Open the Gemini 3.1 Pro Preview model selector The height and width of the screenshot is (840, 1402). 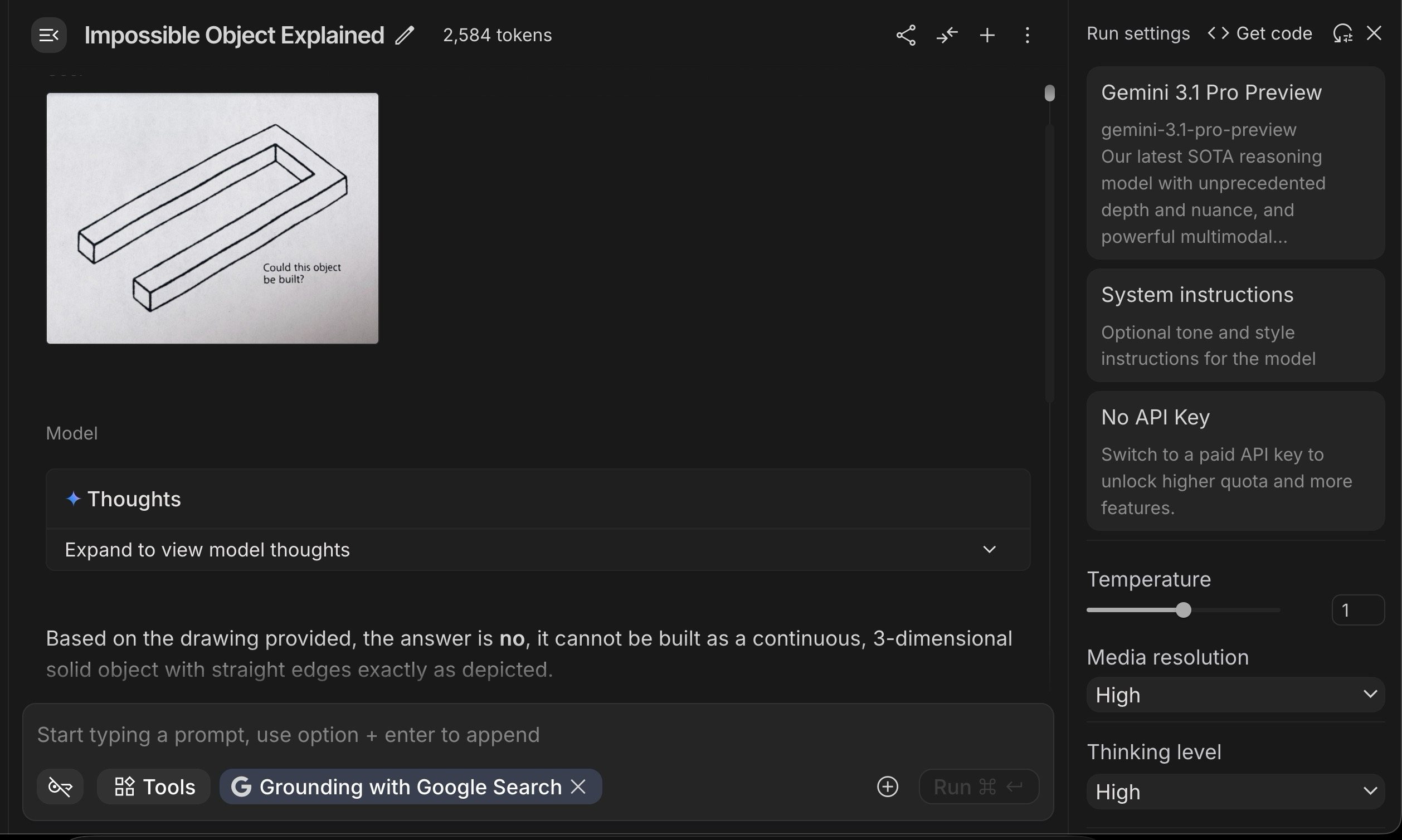[1235, 163]
